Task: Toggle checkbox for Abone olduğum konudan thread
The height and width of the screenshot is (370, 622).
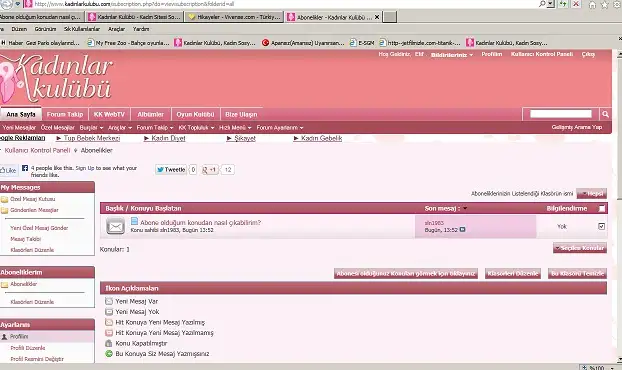Action: pos(601,226)
